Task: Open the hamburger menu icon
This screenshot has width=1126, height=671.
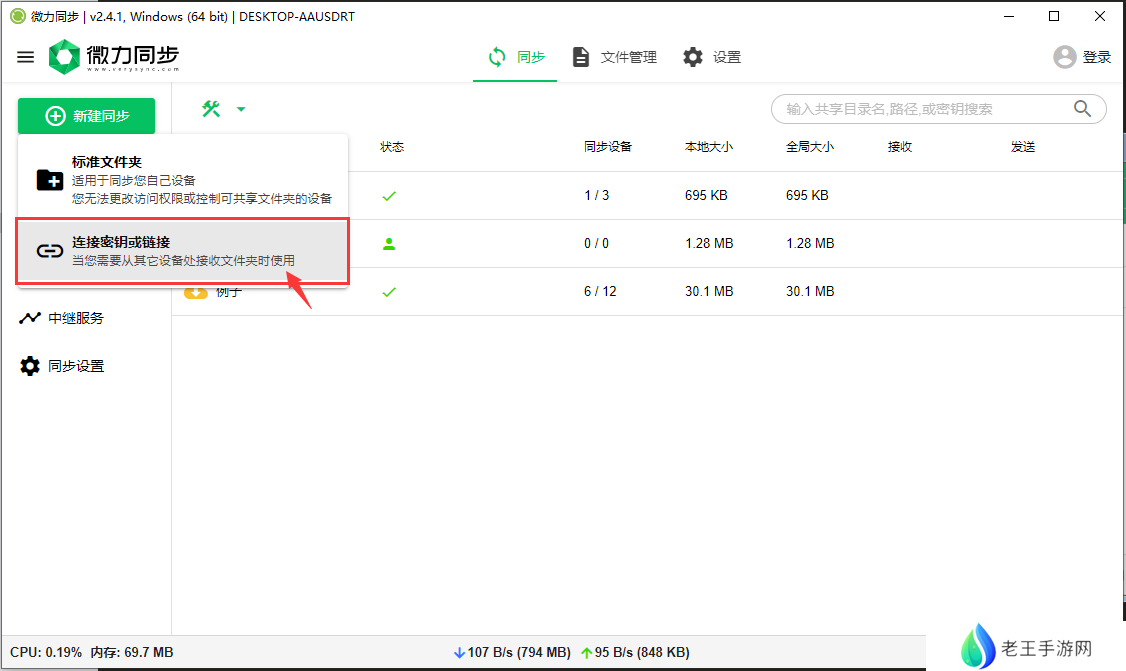Action: [25, 57]
